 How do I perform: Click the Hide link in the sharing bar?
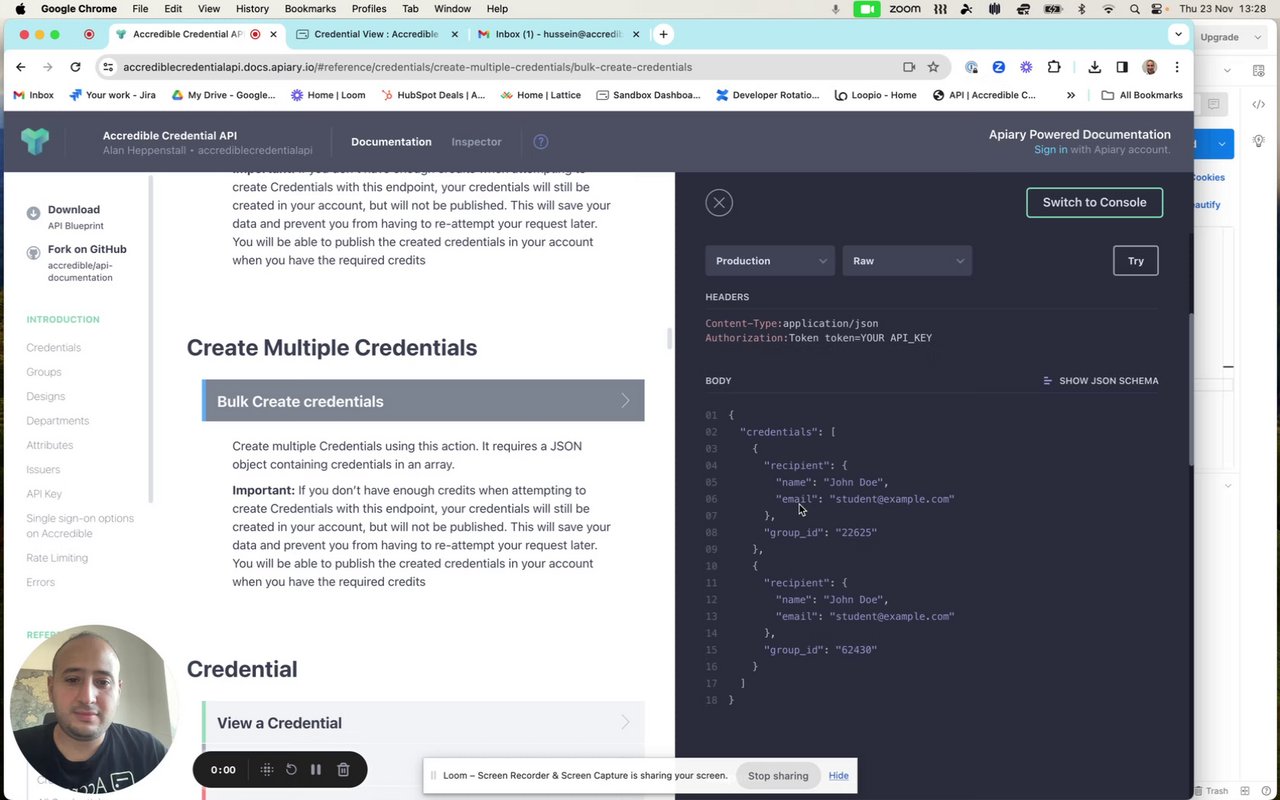click(x=838, y=776)
